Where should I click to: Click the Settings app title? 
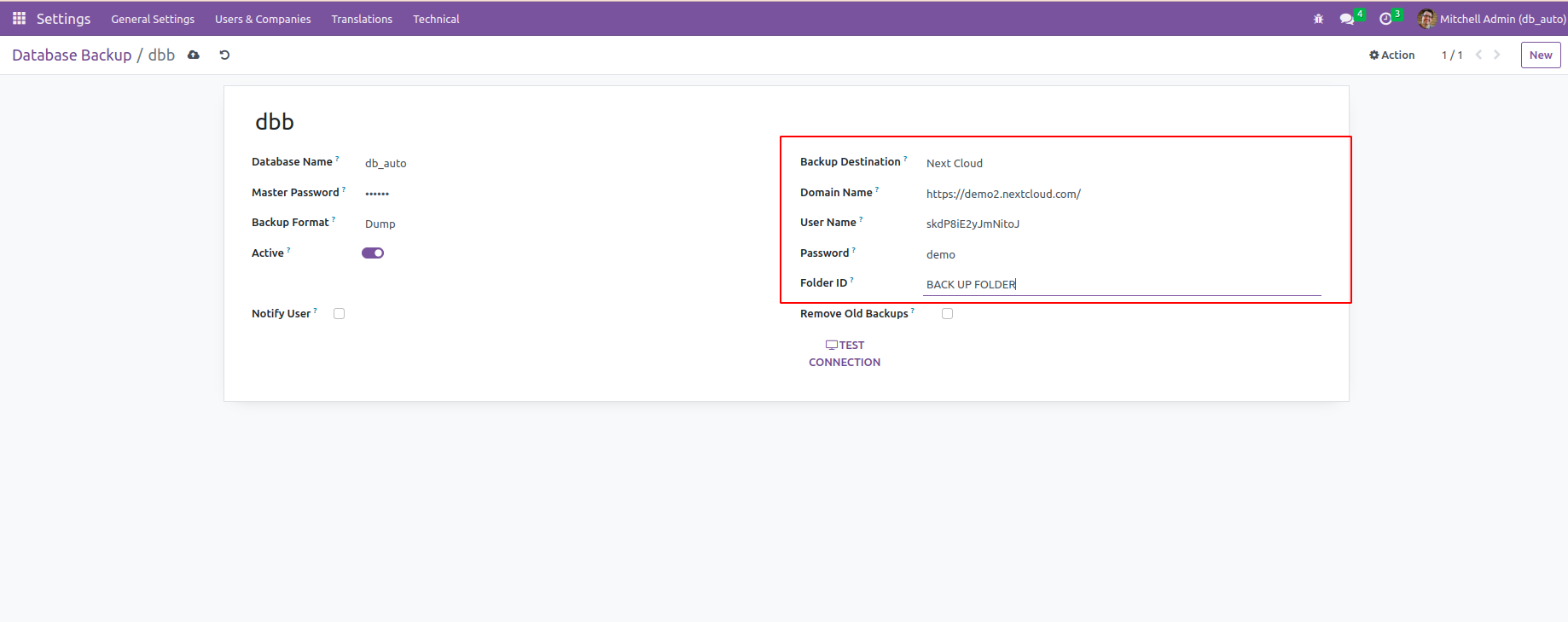point(63,19)
